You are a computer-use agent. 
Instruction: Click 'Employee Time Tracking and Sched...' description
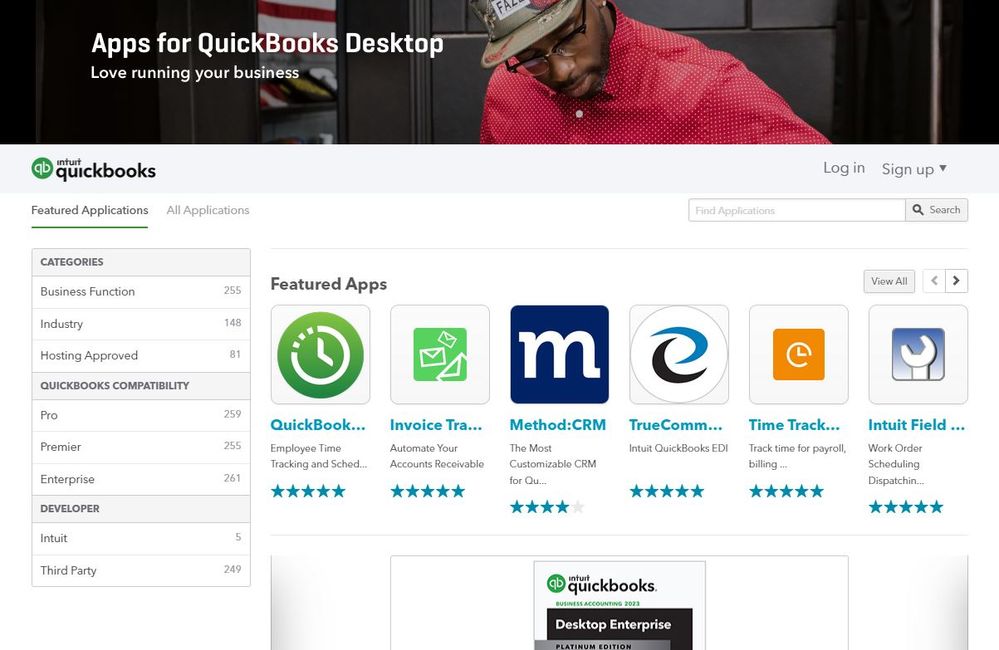[319, 456]
